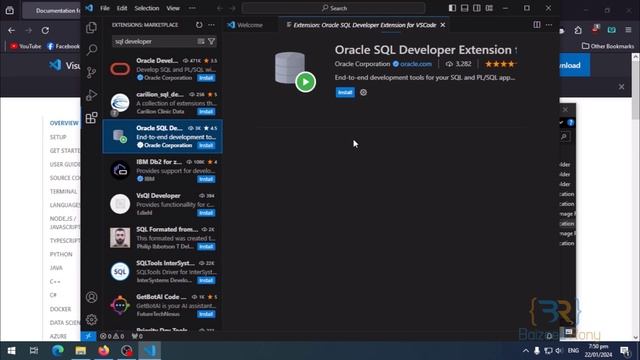Screen dimensions: 640x360
Task: Install carilion_sql_developer extension
Action: pos(206,111)
